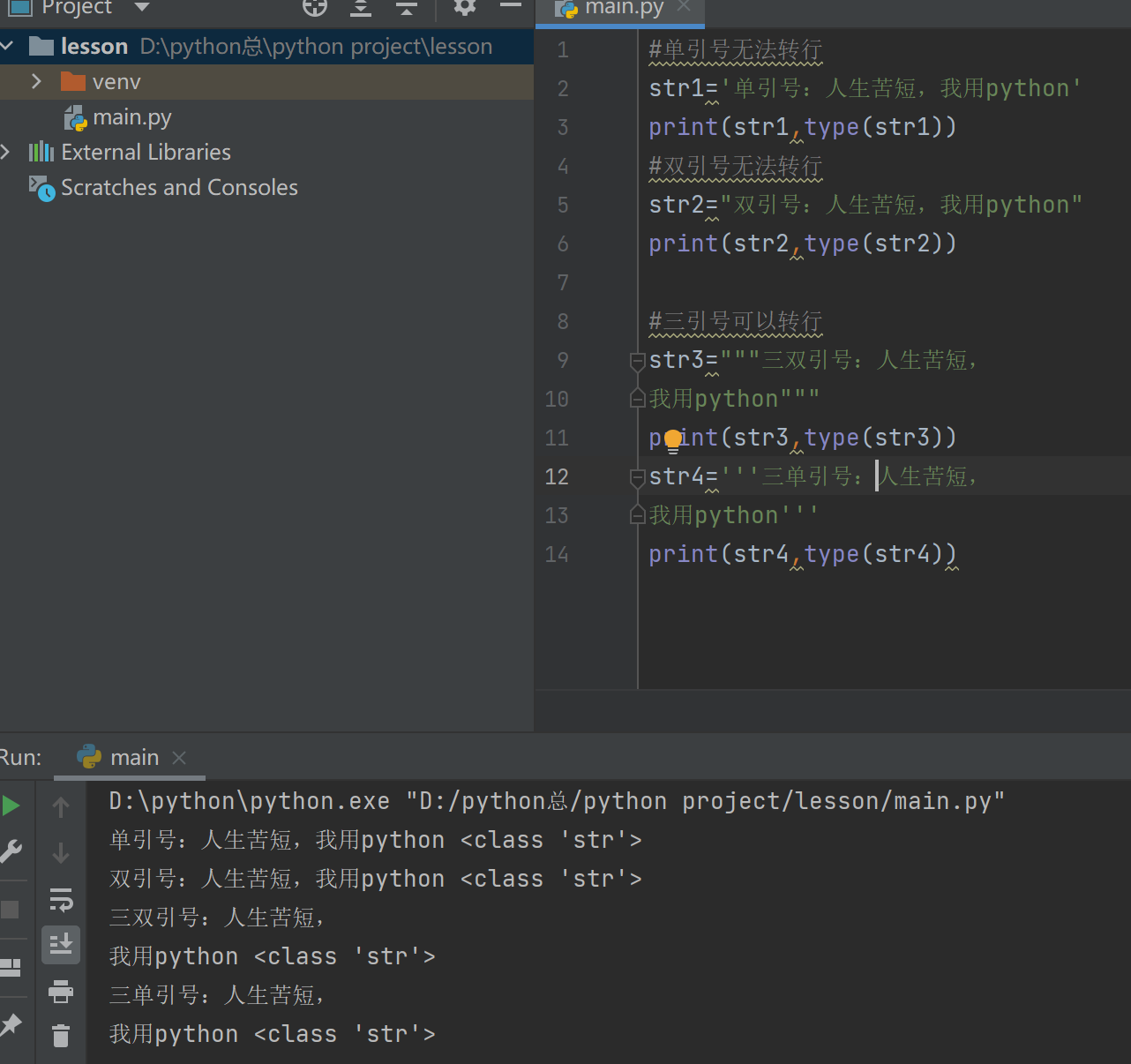Viewport: 1131px width, 1064px height.
Task: Rerun main with green play icon
Action: pyautogui.click(x=11, y=805)
